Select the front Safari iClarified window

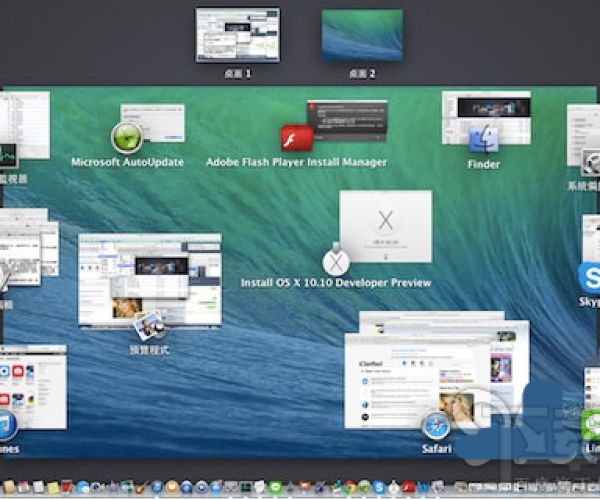point(417,381)
